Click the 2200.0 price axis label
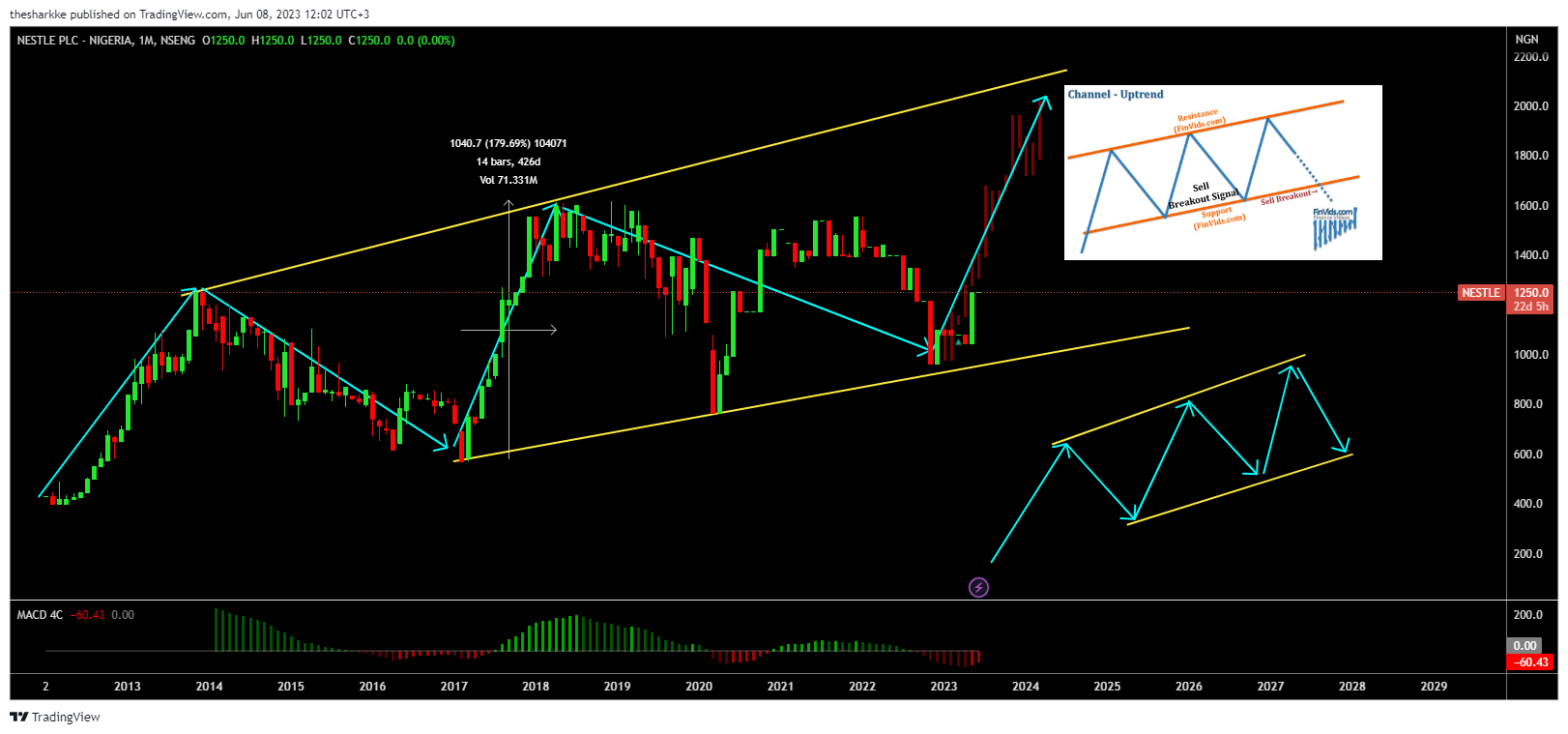This screenshot has height=734, width=1568. pos(1531,57)
